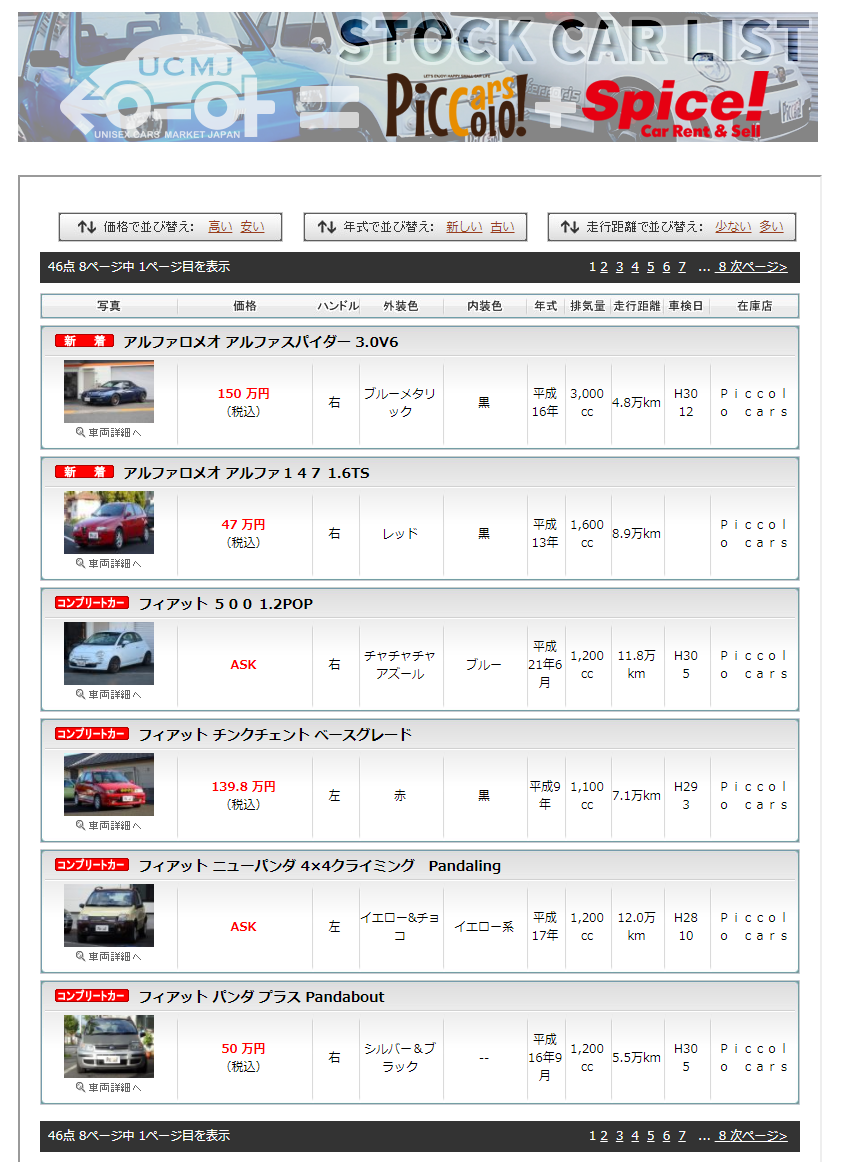
Task: Open the silver Panda Plus Pandabout thumbnail
Action: click(x=109, y=1047)
